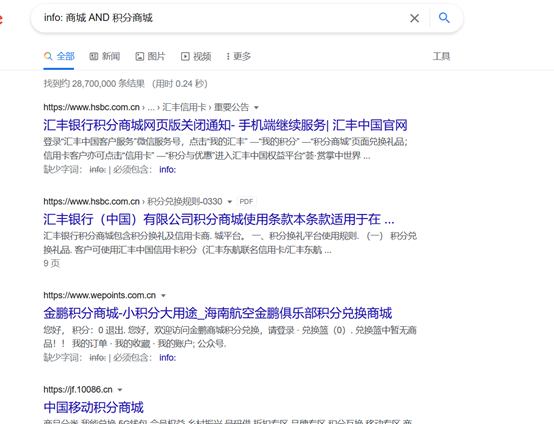Switch to the 视频 (Videos) tab
This screenshot has height=424, width=554.
pyautogui.click(x=196, y=56)
